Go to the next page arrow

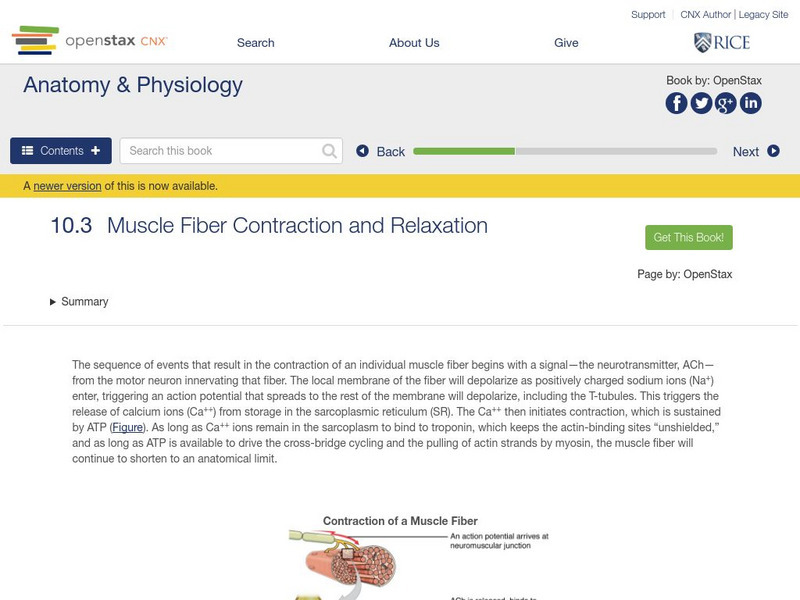click(x=756, y=151)
